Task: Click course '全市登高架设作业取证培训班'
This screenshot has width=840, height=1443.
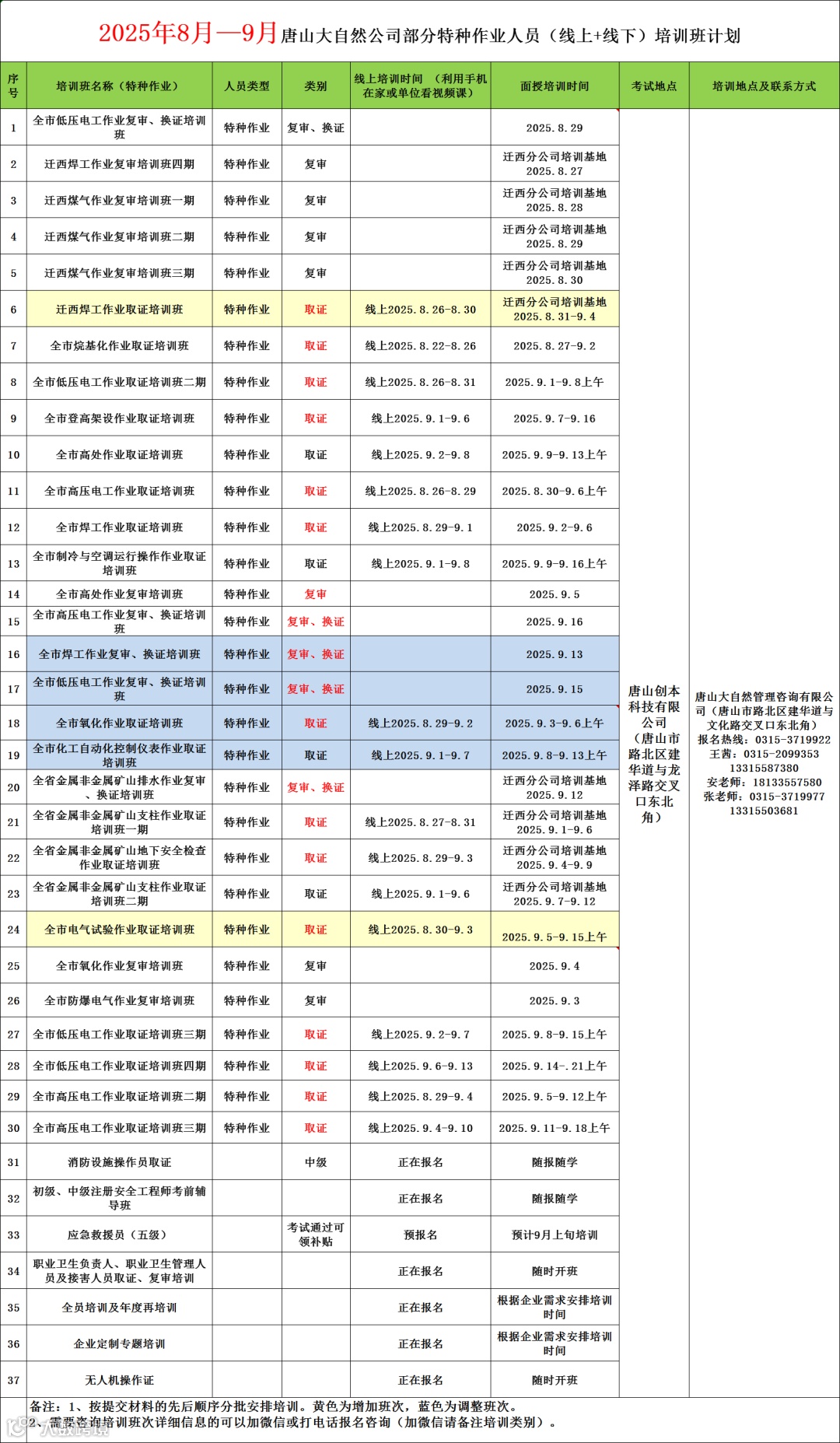Action: [x=119, y=419]
